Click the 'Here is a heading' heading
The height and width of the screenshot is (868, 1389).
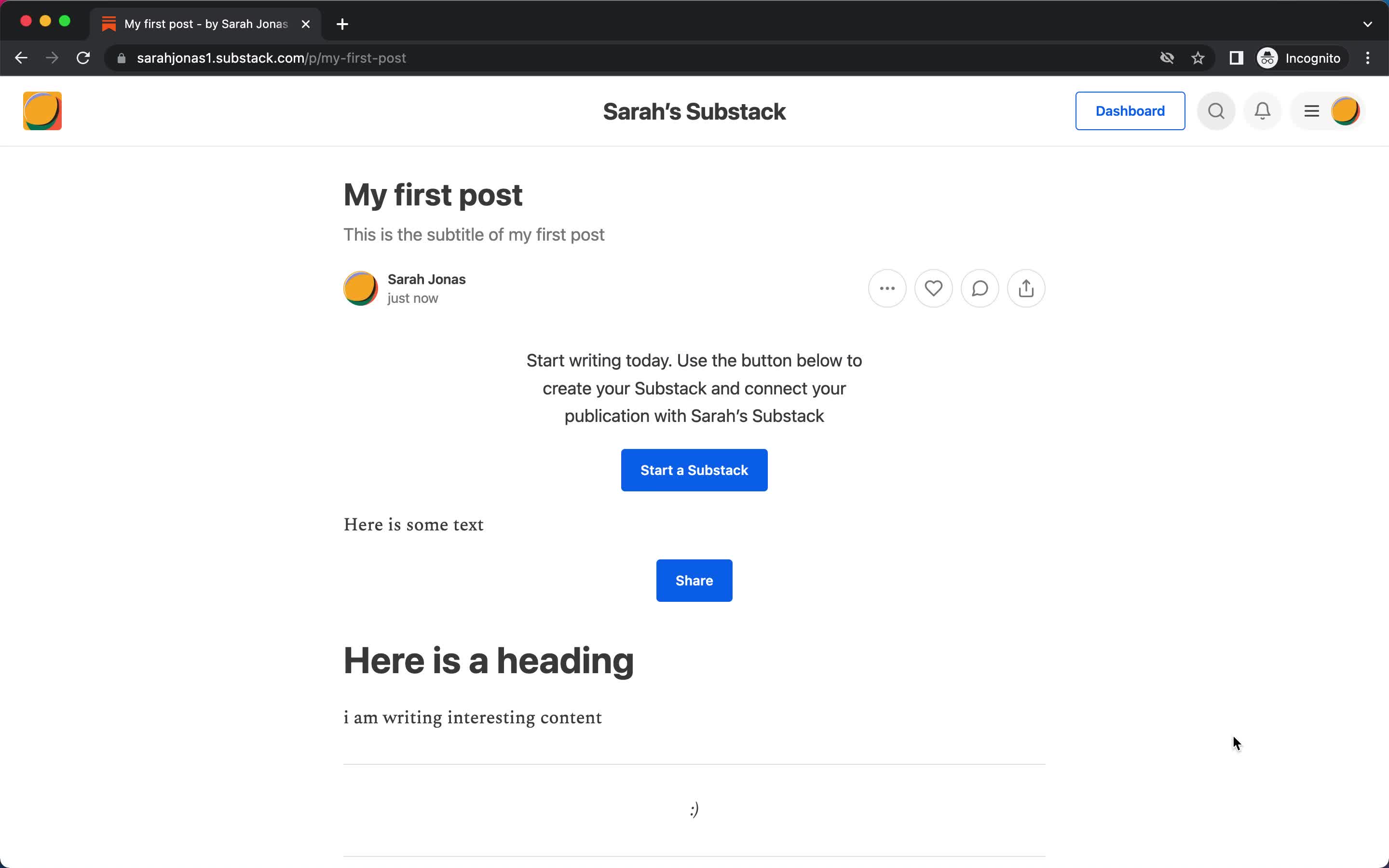click(x=489, y=660)
